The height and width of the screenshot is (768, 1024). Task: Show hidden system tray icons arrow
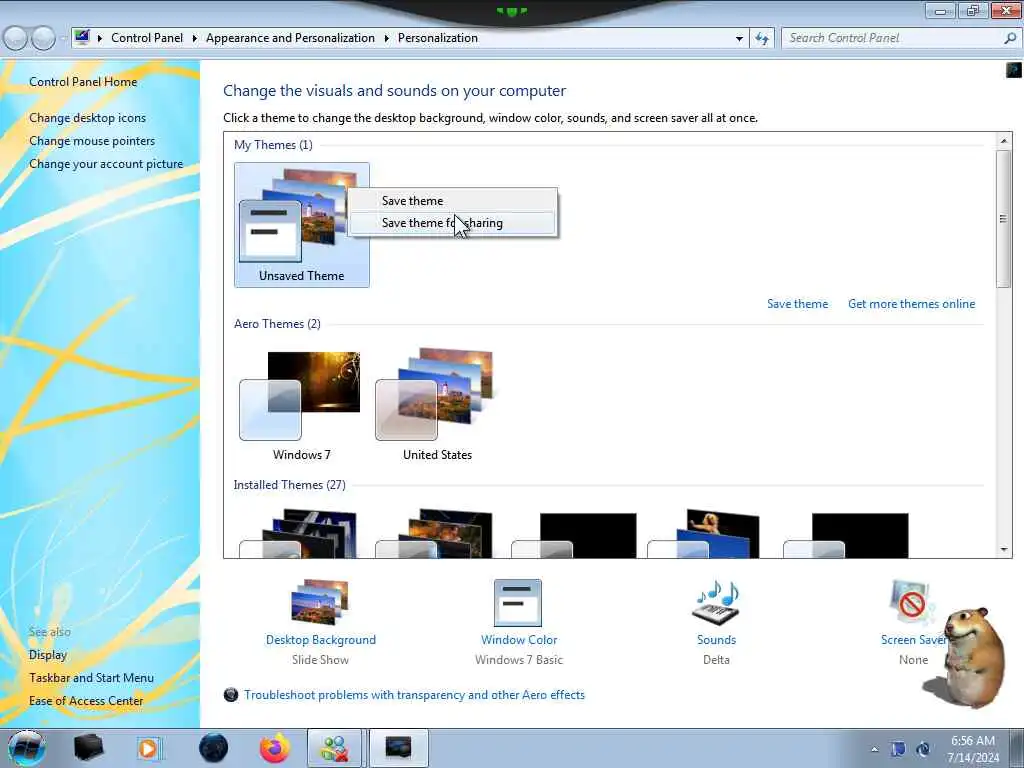(x=874, y=749)
